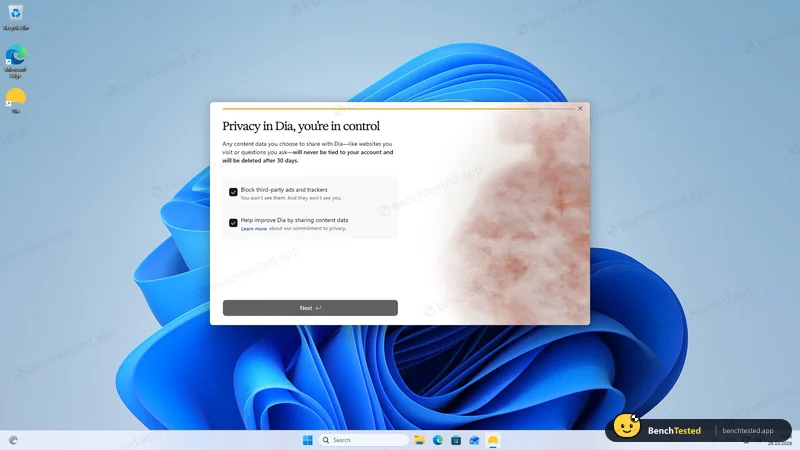Click the setup progress bar

pos(398,109)
